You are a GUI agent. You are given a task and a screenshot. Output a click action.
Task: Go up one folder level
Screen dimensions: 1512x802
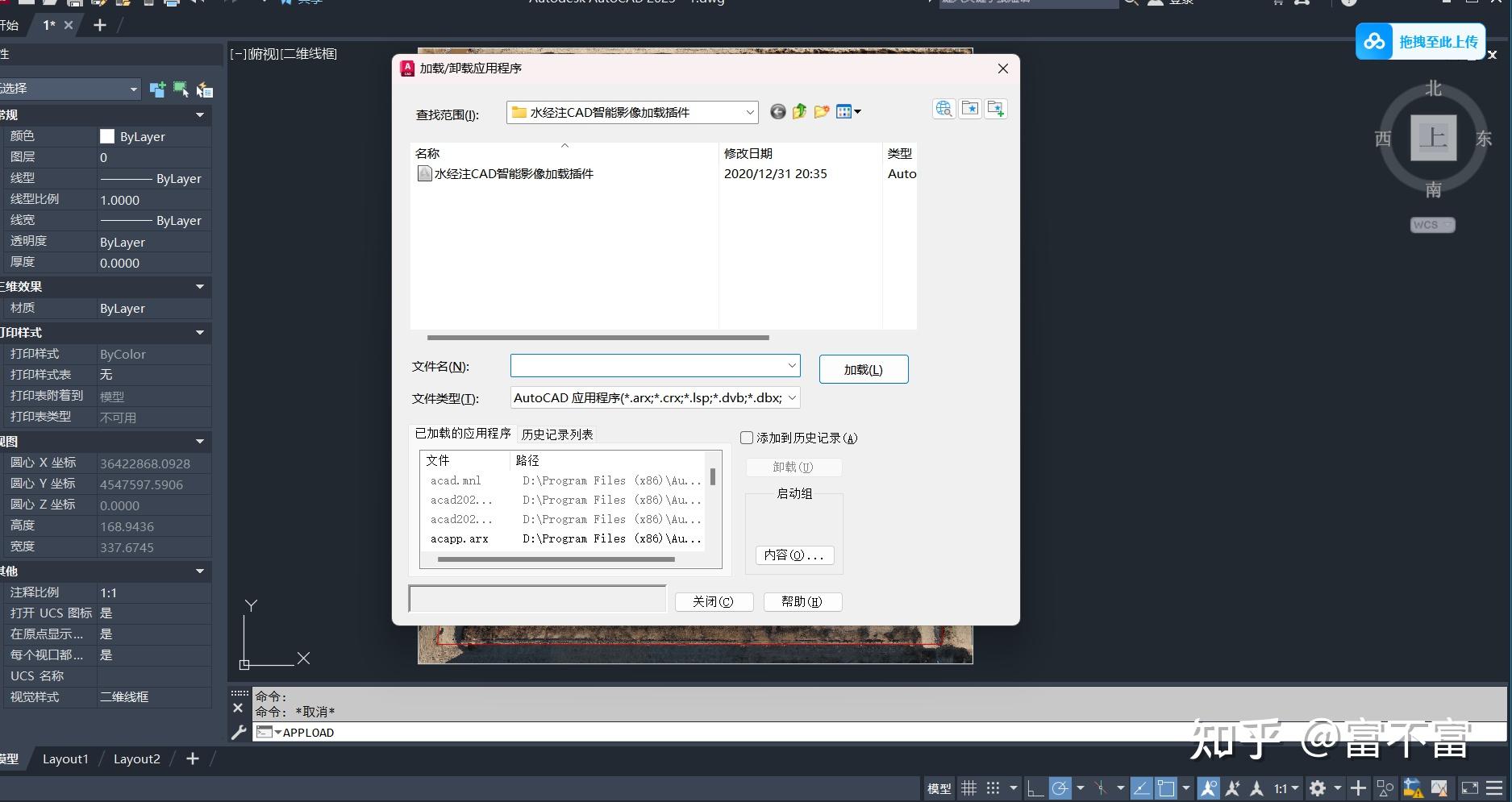[x=799, y=112]
